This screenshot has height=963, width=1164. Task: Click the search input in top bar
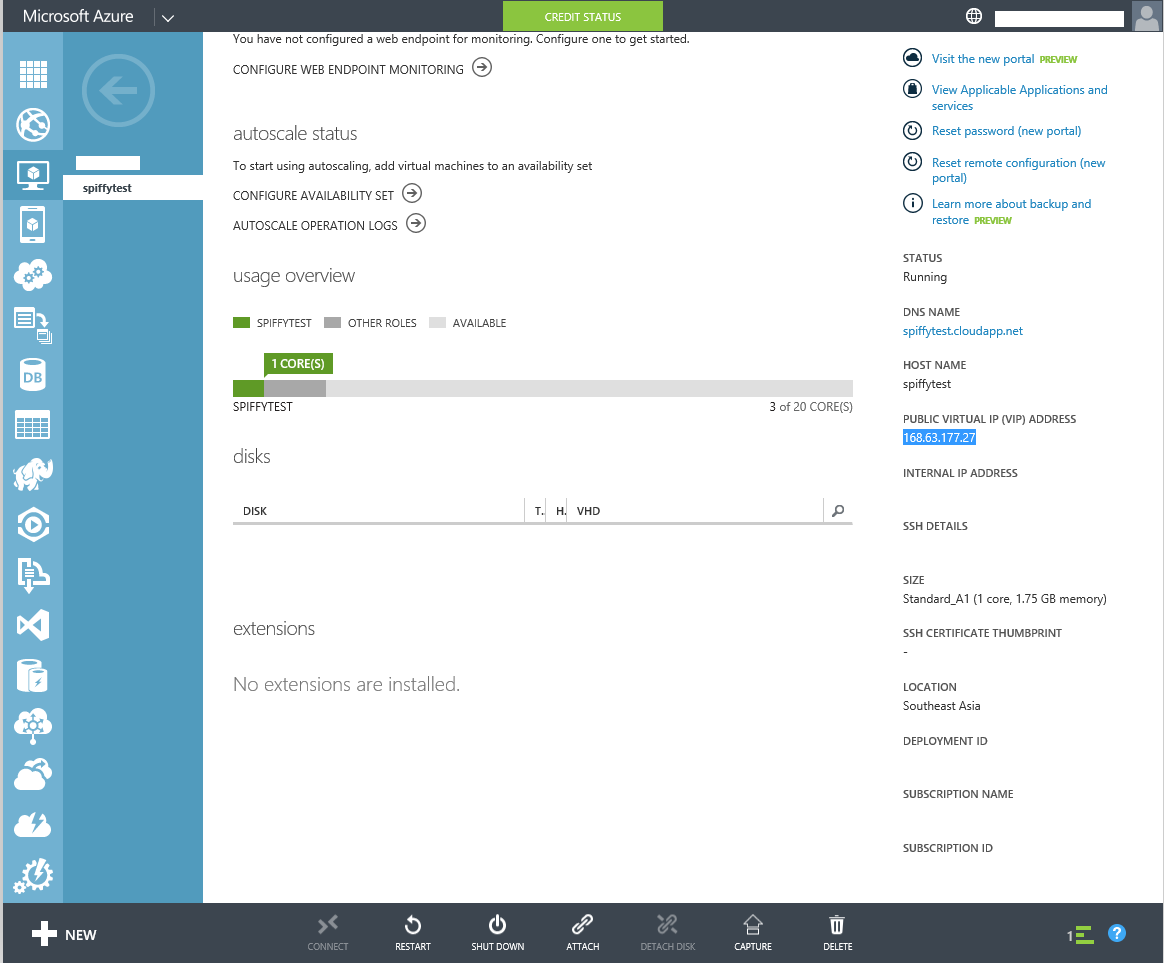tap(1059, 19)
